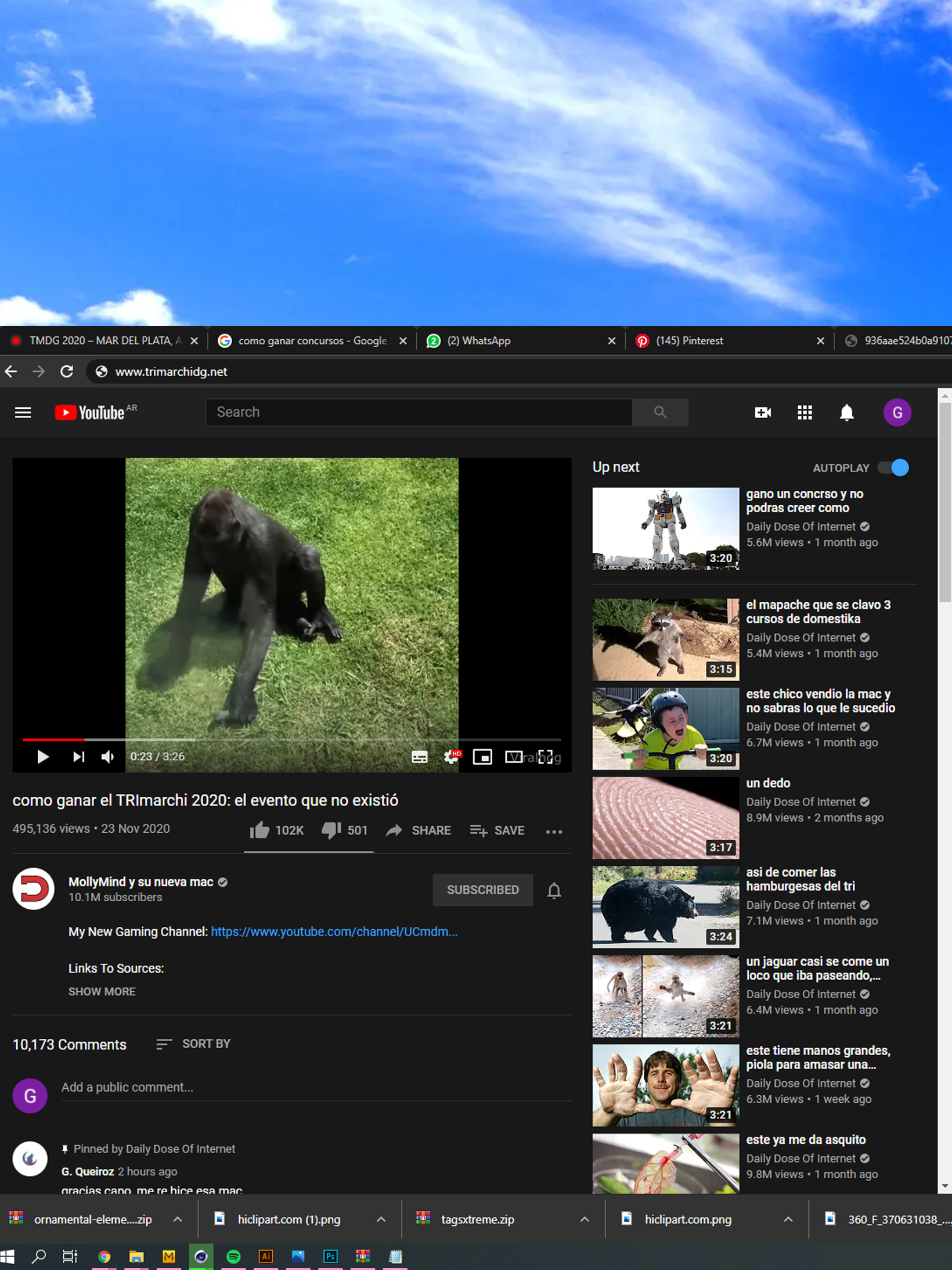Turn off the Autoplay switch
Screen dimensions: 952x1270
click(893, 467)
